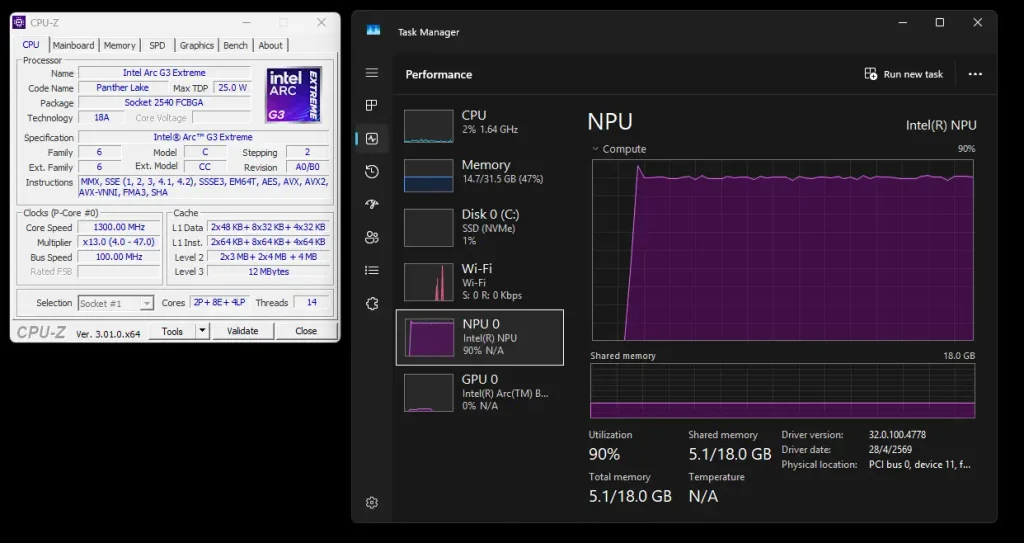The width and height of the screenshot is (1024, 543).
Task: Open Startup apps icon in sidebar
Action: (x=372, y=205)
